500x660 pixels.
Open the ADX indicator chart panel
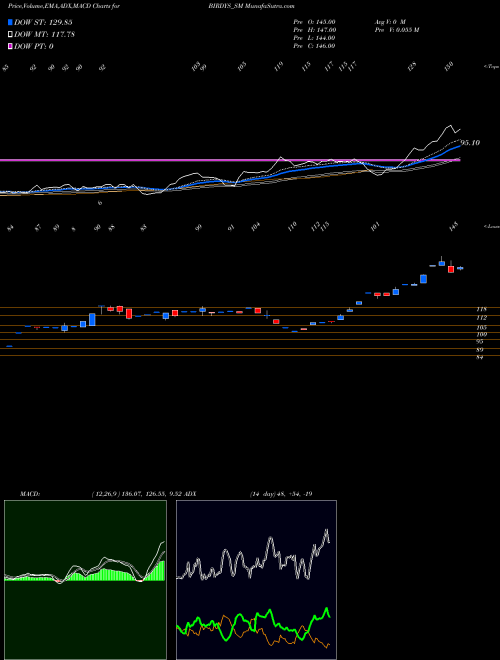point(256,580)
